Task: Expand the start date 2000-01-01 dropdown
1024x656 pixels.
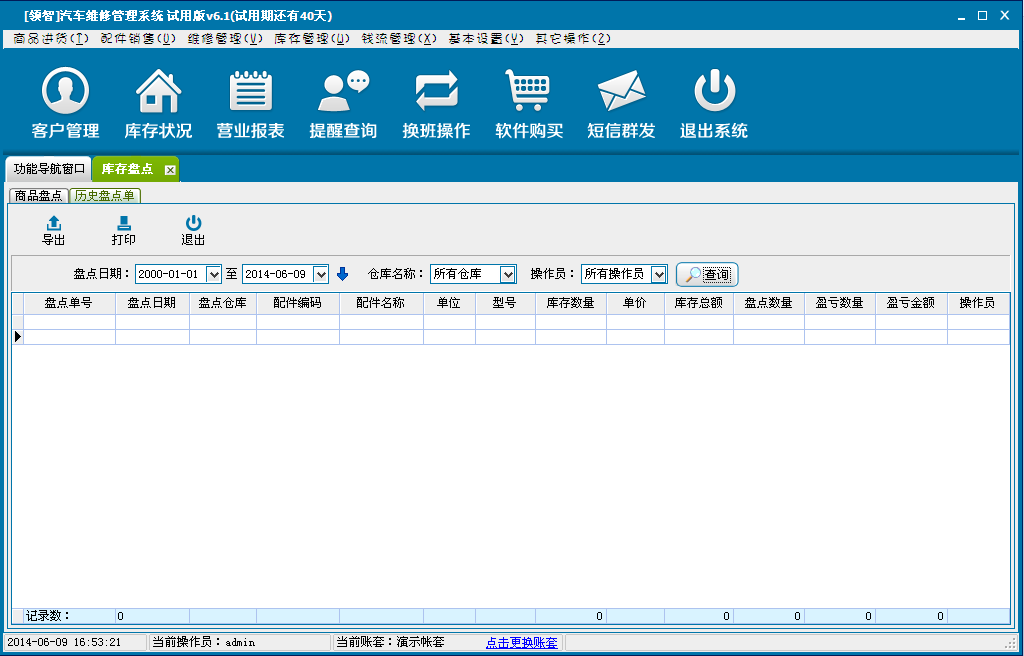Action: click(214, 274)
